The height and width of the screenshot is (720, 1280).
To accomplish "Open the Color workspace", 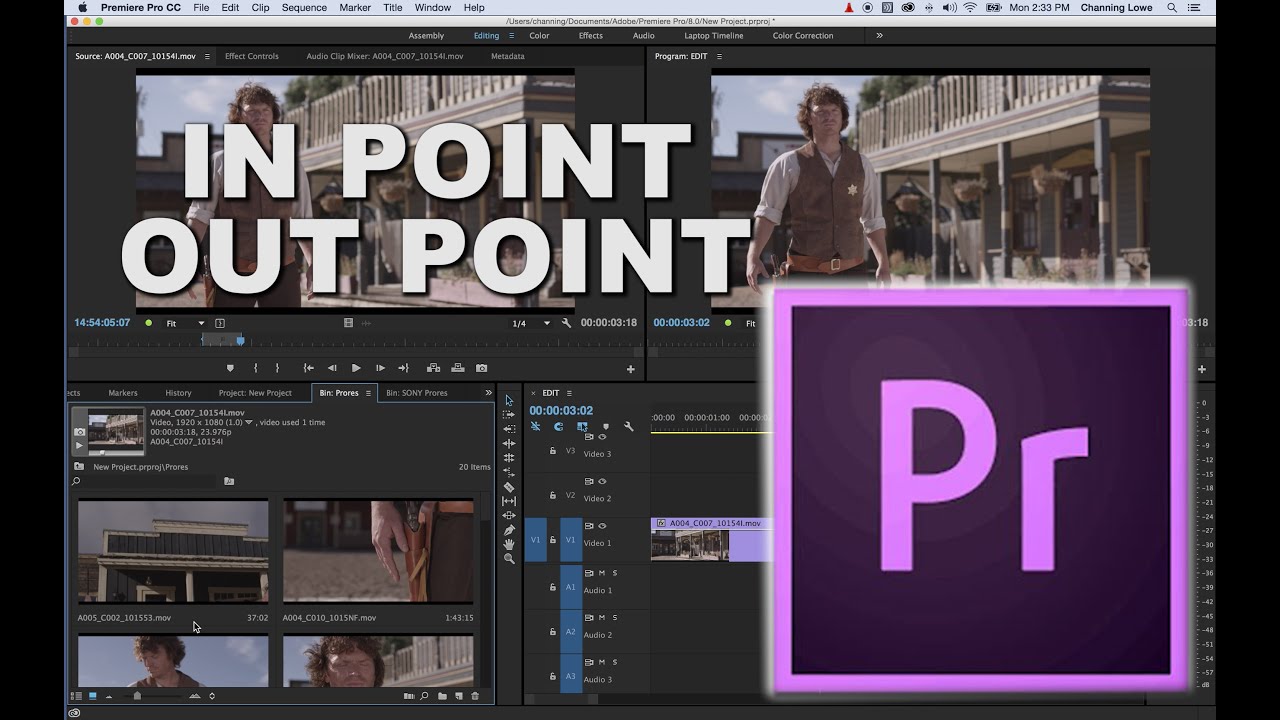I will (539, 35).
